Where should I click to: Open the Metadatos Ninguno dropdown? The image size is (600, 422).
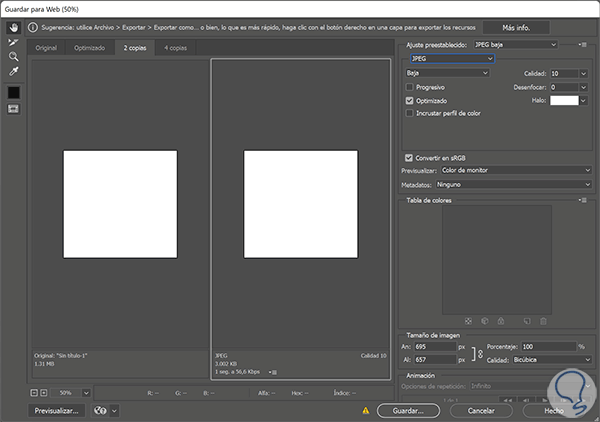(514, 184)
